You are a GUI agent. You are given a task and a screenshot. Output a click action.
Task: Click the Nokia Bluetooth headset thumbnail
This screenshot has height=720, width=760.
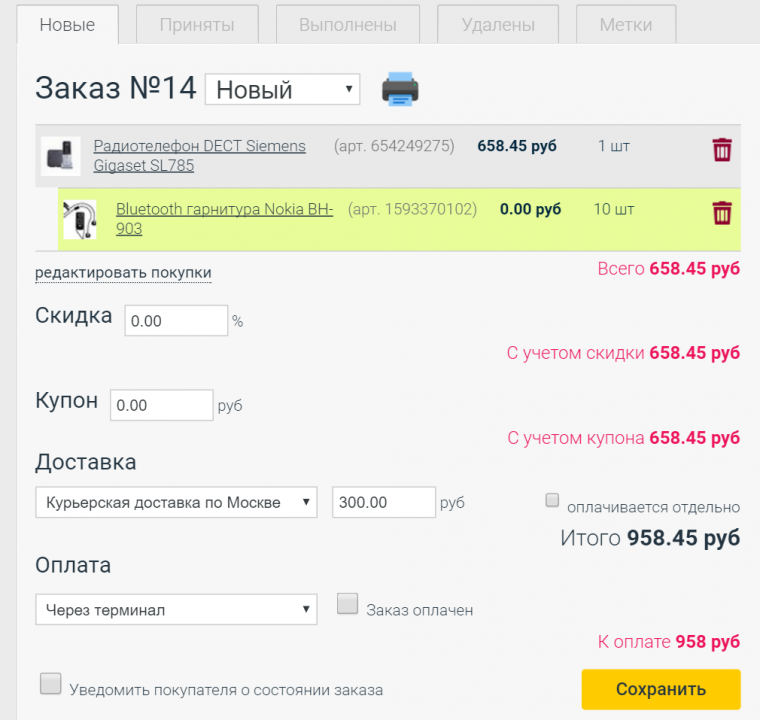coord(79,219)
